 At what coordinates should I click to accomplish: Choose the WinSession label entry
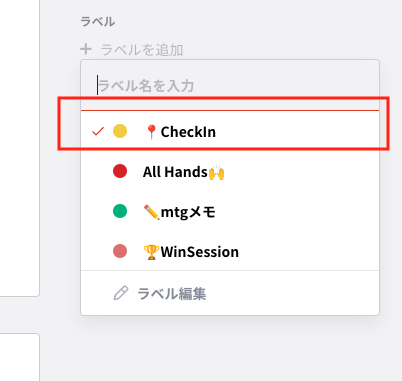point(230,251)
